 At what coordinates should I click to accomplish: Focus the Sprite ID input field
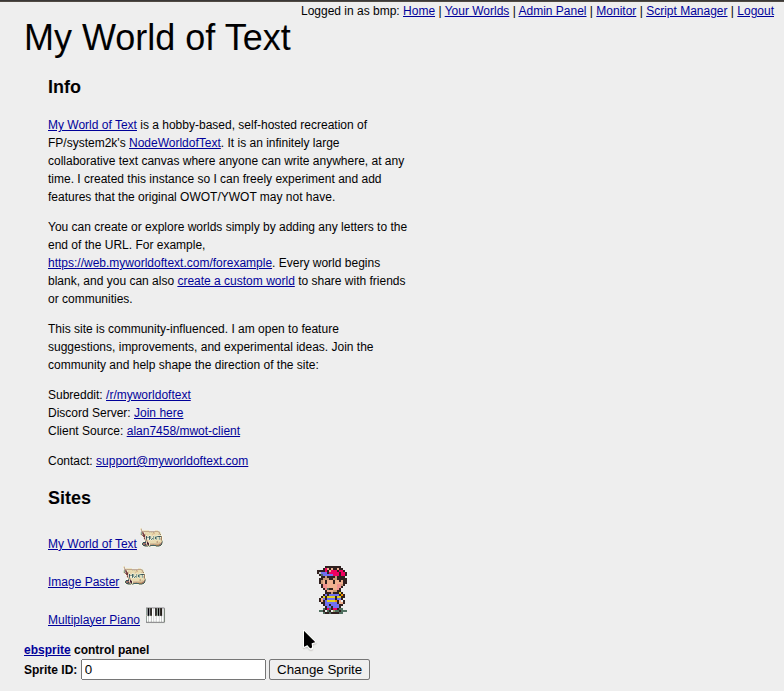coord(173,669)
